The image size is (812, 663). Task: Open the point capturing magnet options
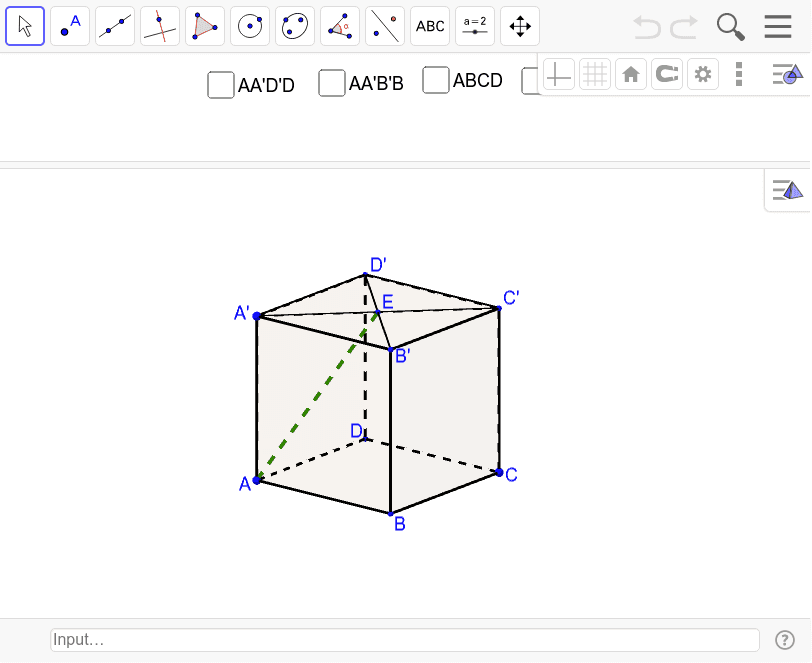pos(667,75)
